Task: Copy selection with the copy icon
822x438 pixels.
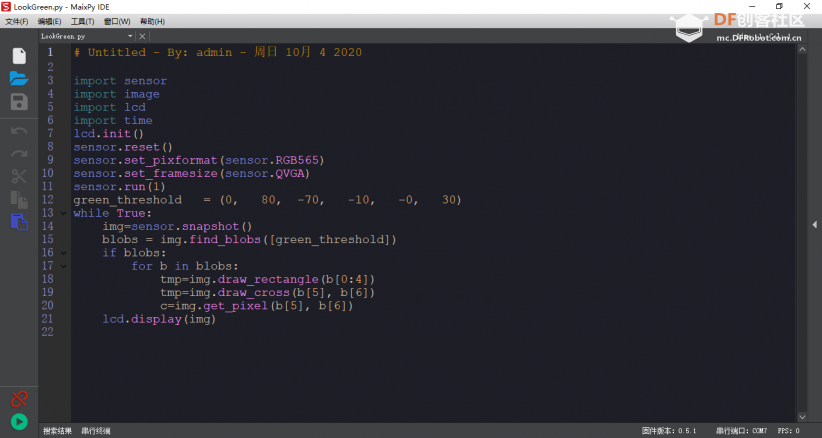Action: (x=19, y=199)
